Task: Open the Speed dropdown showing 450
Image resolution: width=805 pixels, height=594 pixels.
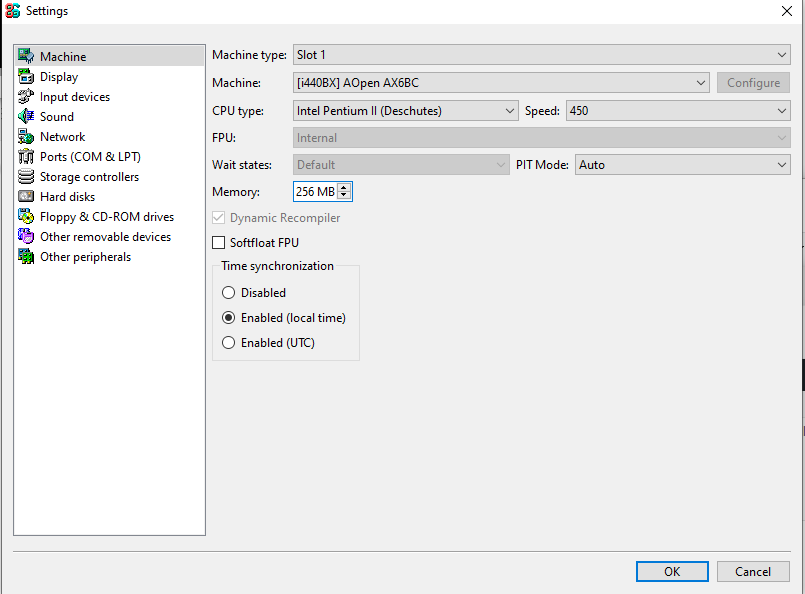Action: [x=678, y=111]
